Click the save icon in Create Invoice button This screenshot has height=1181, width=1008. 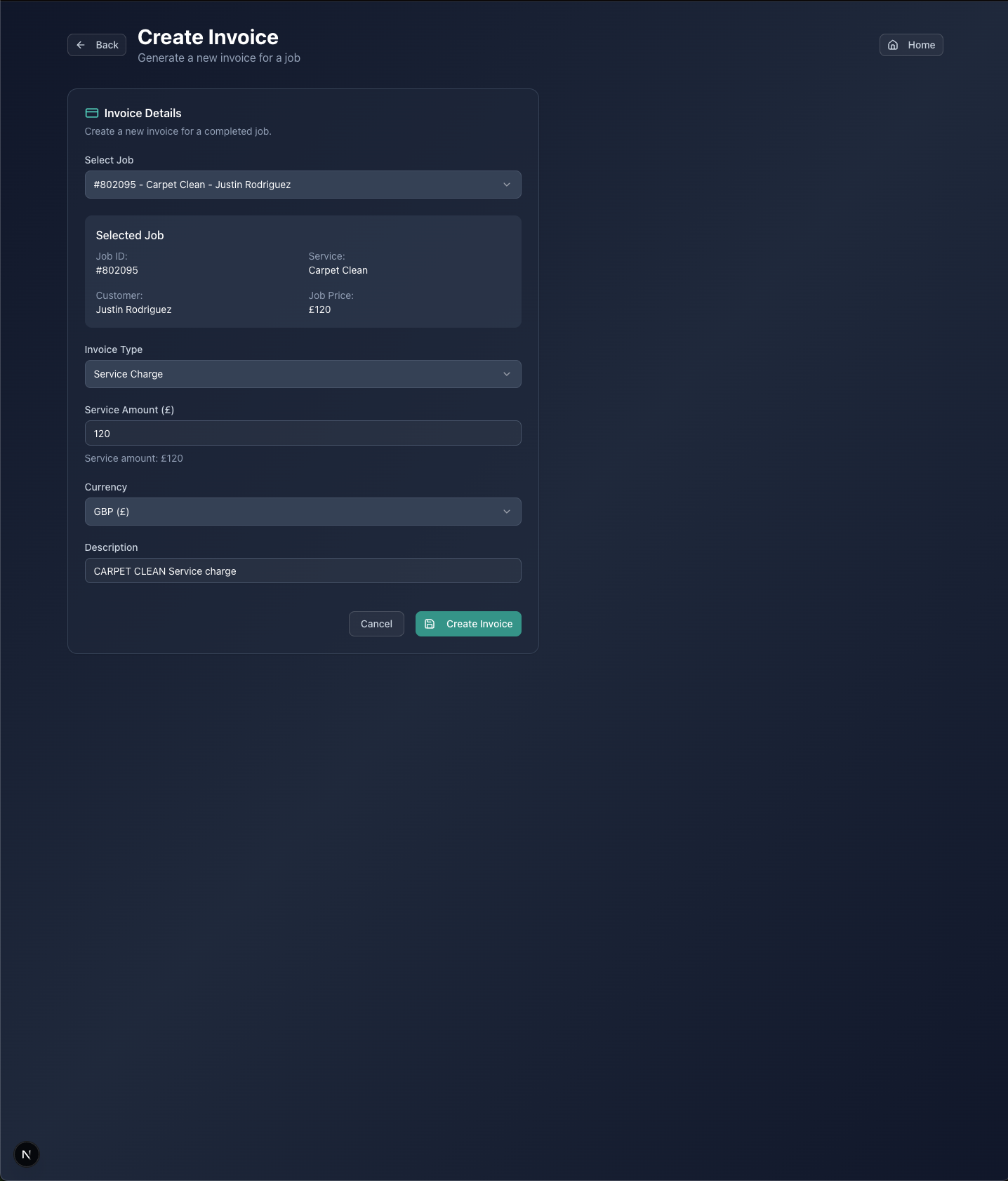tap(430, 624)
